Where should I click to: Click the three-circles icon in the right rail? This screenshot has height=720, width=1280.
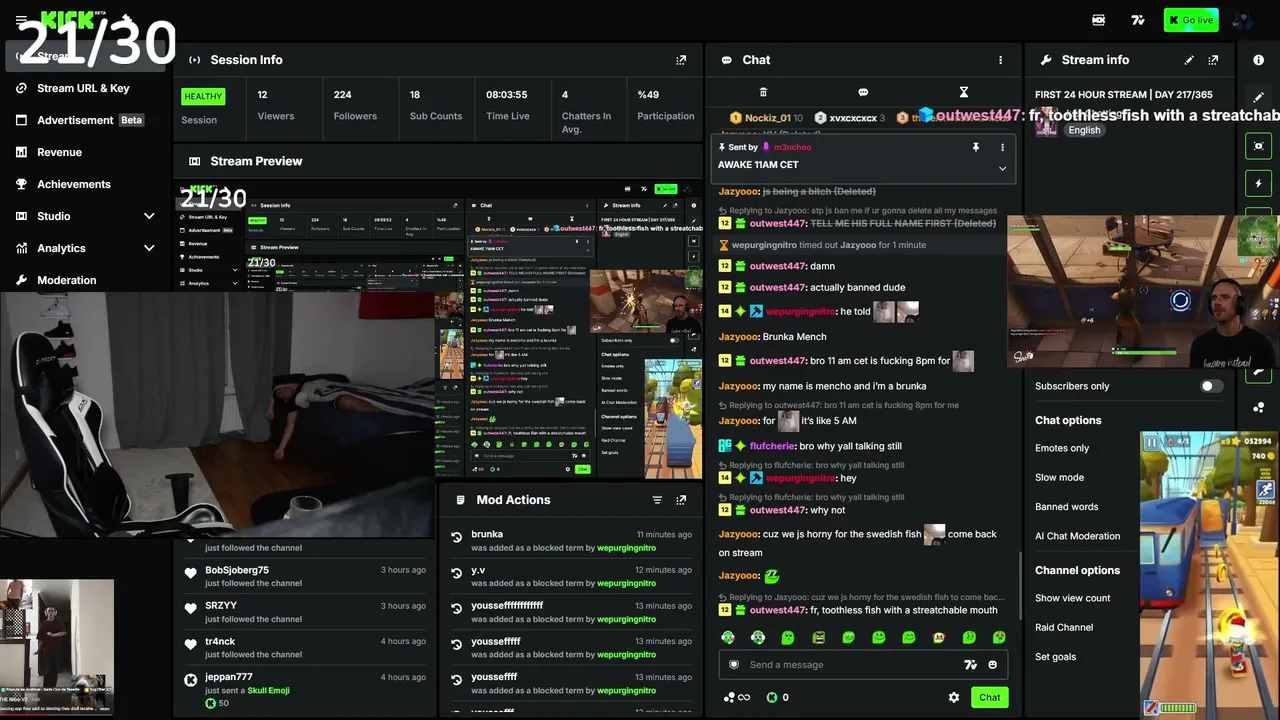(1258, 407)
